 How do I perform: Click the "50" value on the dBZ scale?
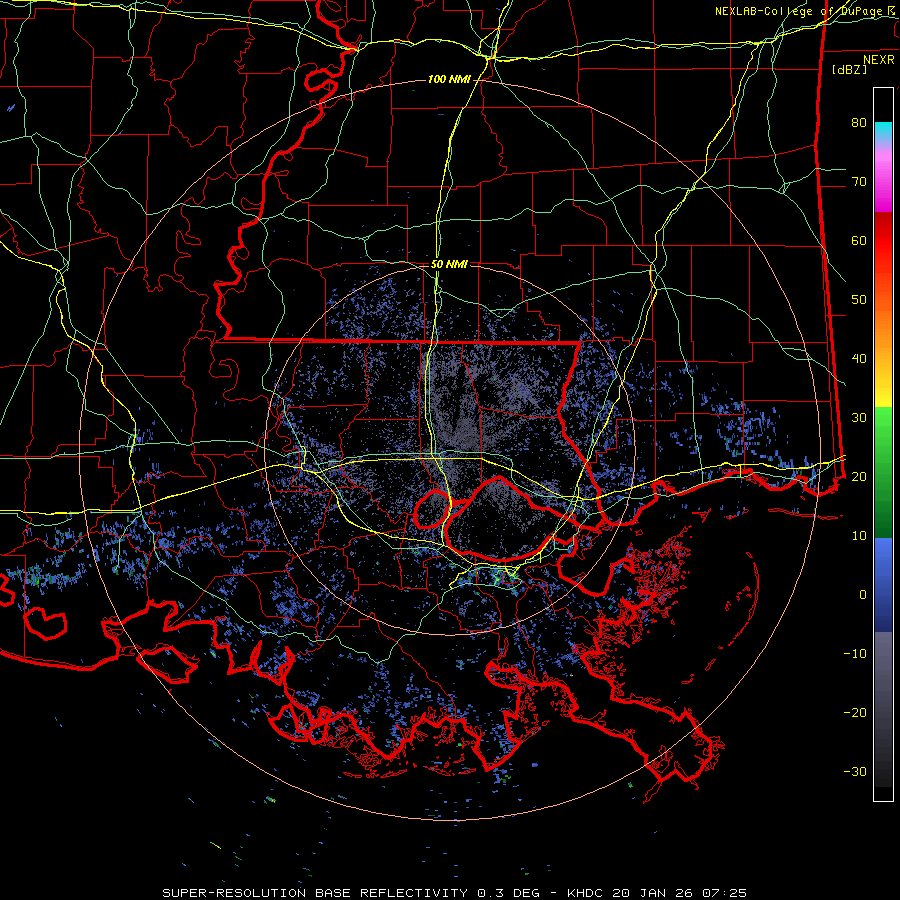tap(859, 300)
